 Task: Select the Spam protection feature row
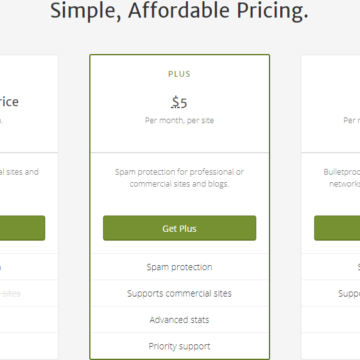(179, 267)
